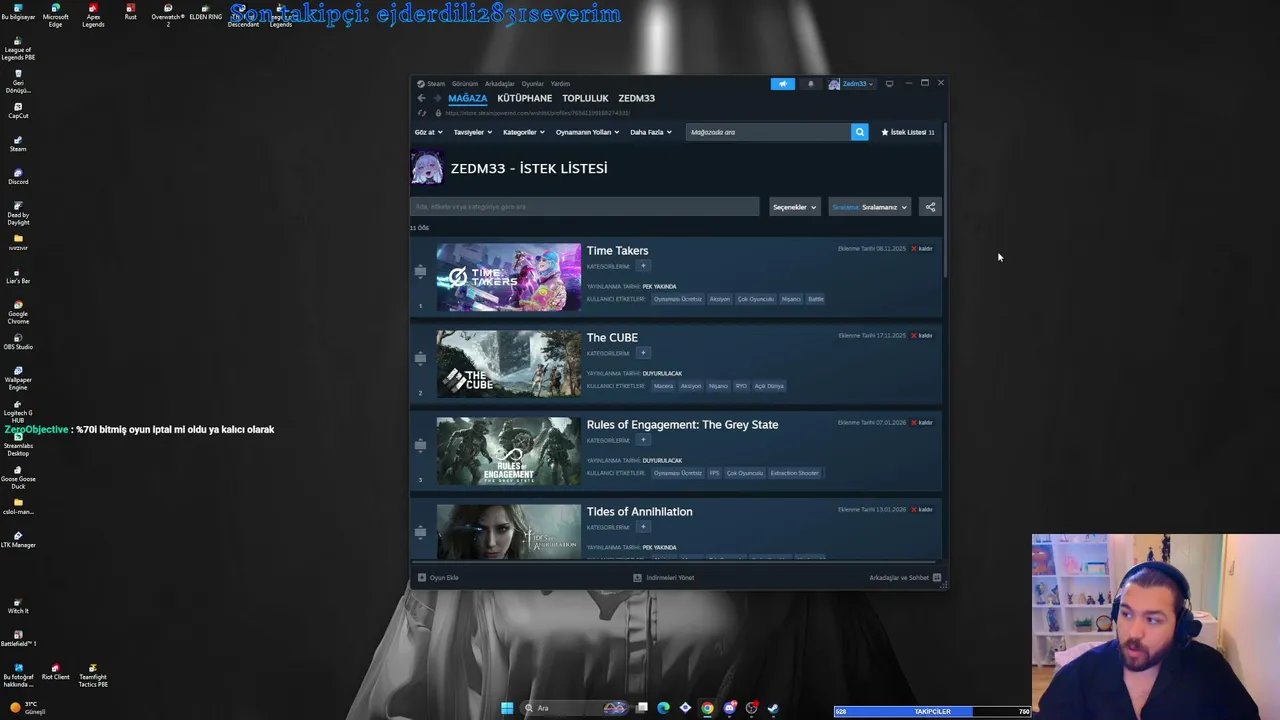Remove Time Takers with kaldır
Viewport: 1280px width, 720px height.
922,249
